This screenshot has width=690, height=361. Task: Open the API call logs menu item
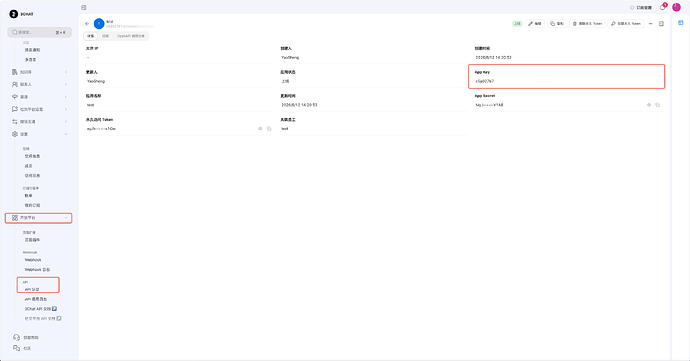(x=36, y=299)
